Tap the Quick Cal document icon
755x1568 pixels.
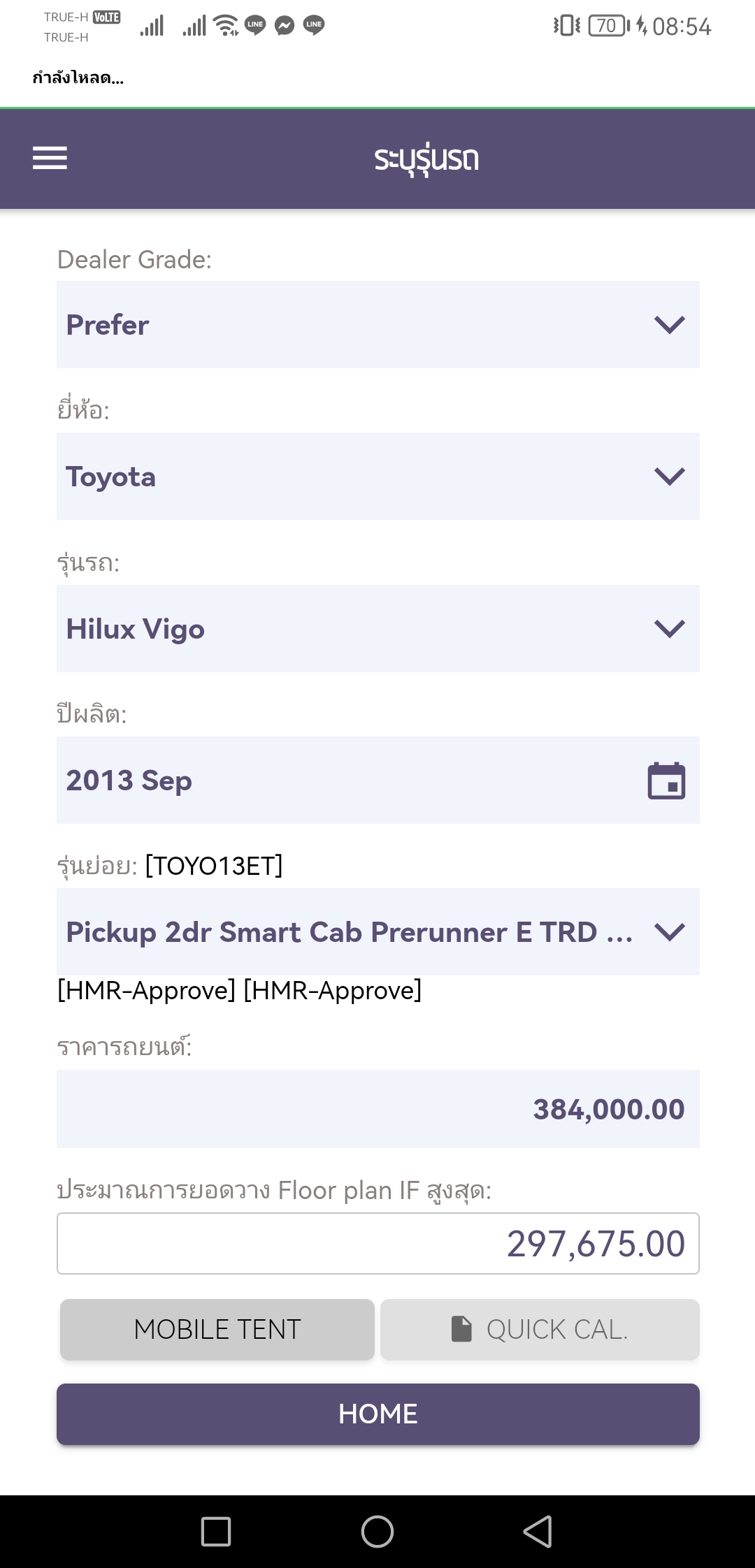(461, 1329)
